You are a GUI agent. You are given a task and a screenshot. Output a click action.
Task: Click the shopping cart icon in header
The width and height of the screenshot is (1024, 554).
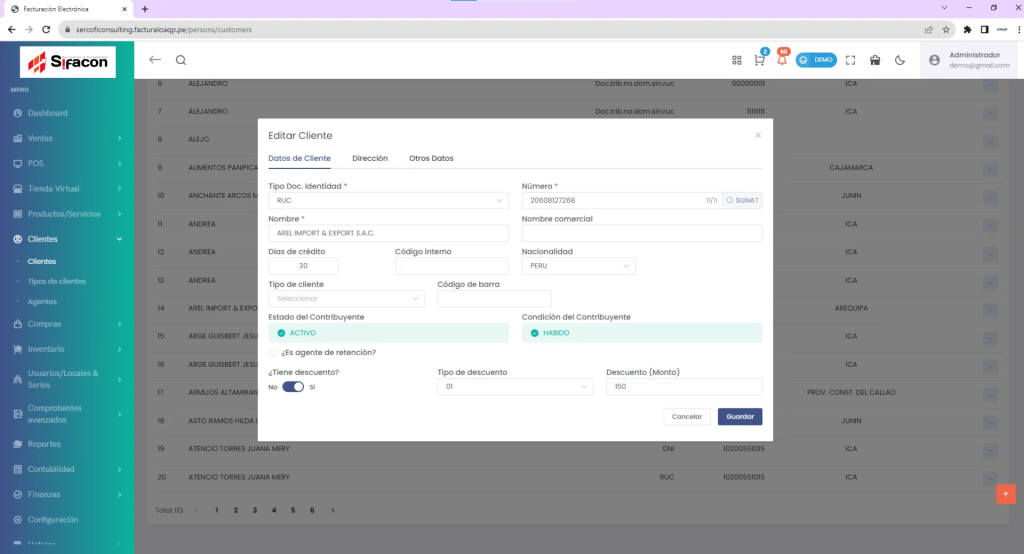pyautogui.click(x=760, y=60)
